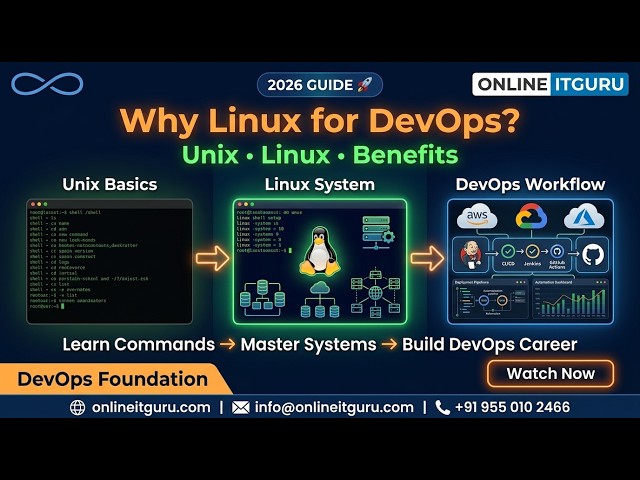Click the Jenkins pipeline checkmark circle
The image size is (640, 480).
click(x=532, y=251)
